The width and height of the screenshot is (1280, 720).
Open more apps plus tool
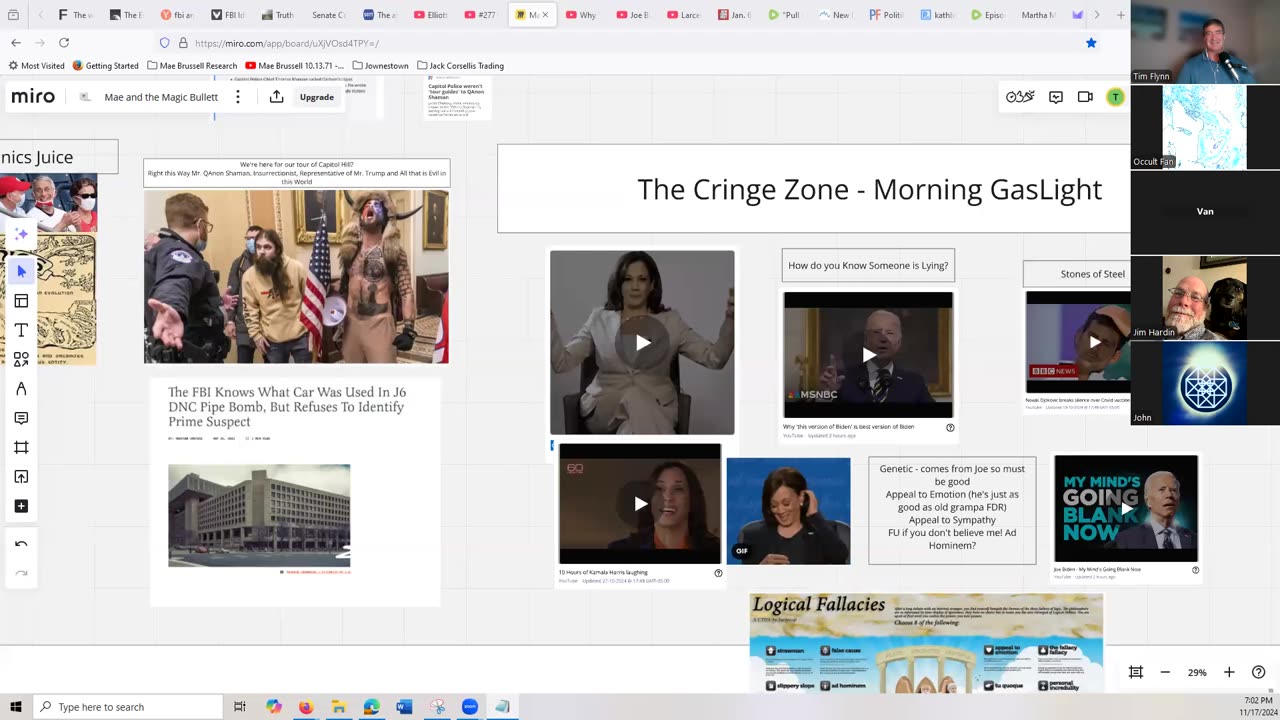pyautogui.click(x=21, y=506)
